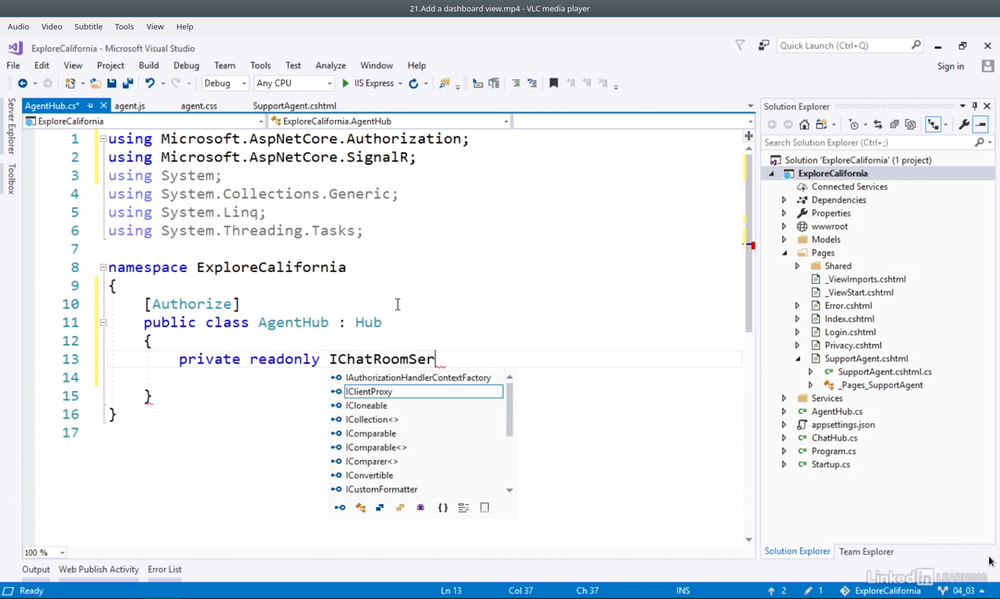Click the Undo arrow icon
Image resolution: width=1000 pixels, height=599 pixels.
click(149, 84)
